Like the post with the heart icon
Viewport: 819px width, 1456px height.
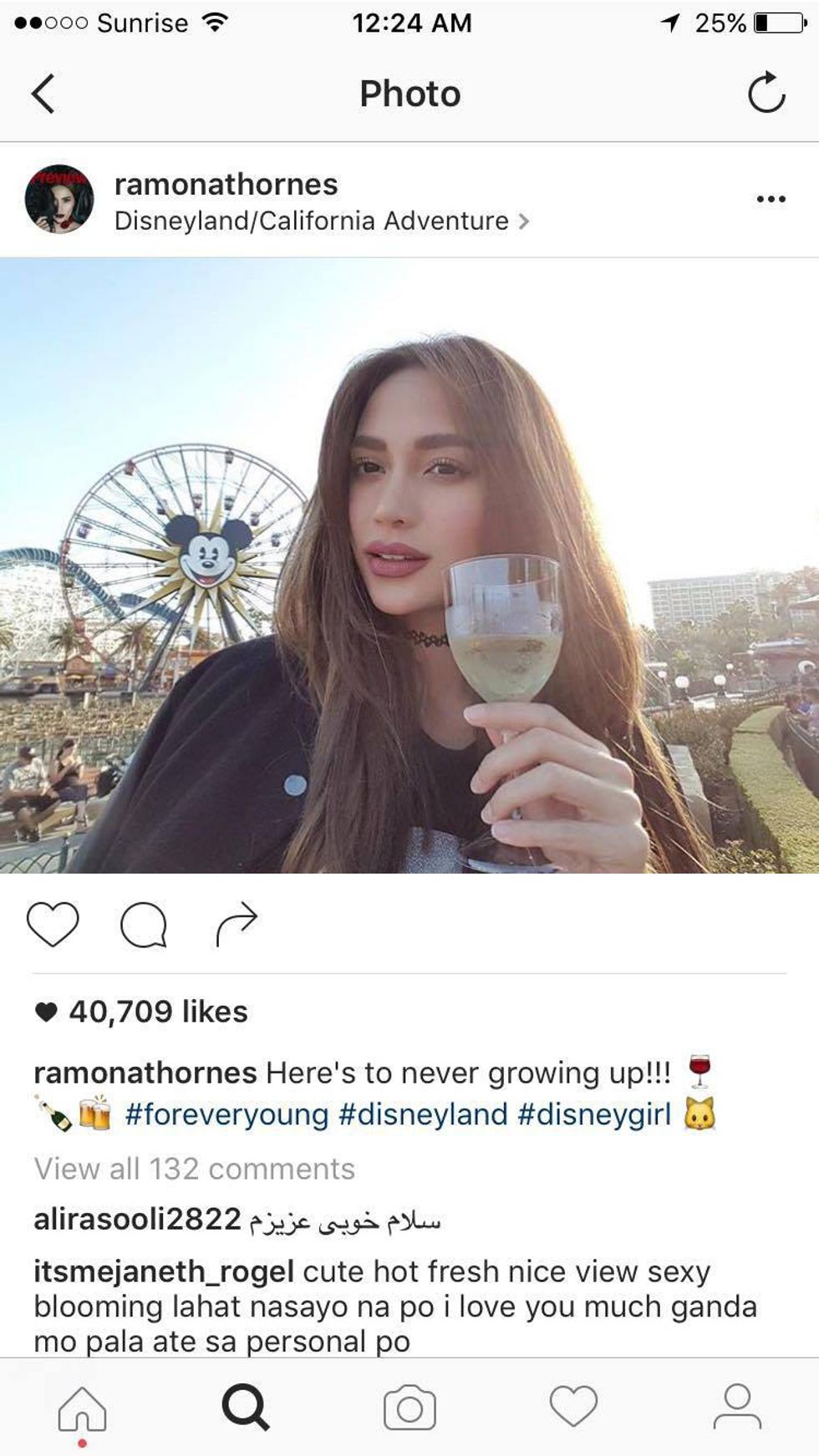point(53,924)
